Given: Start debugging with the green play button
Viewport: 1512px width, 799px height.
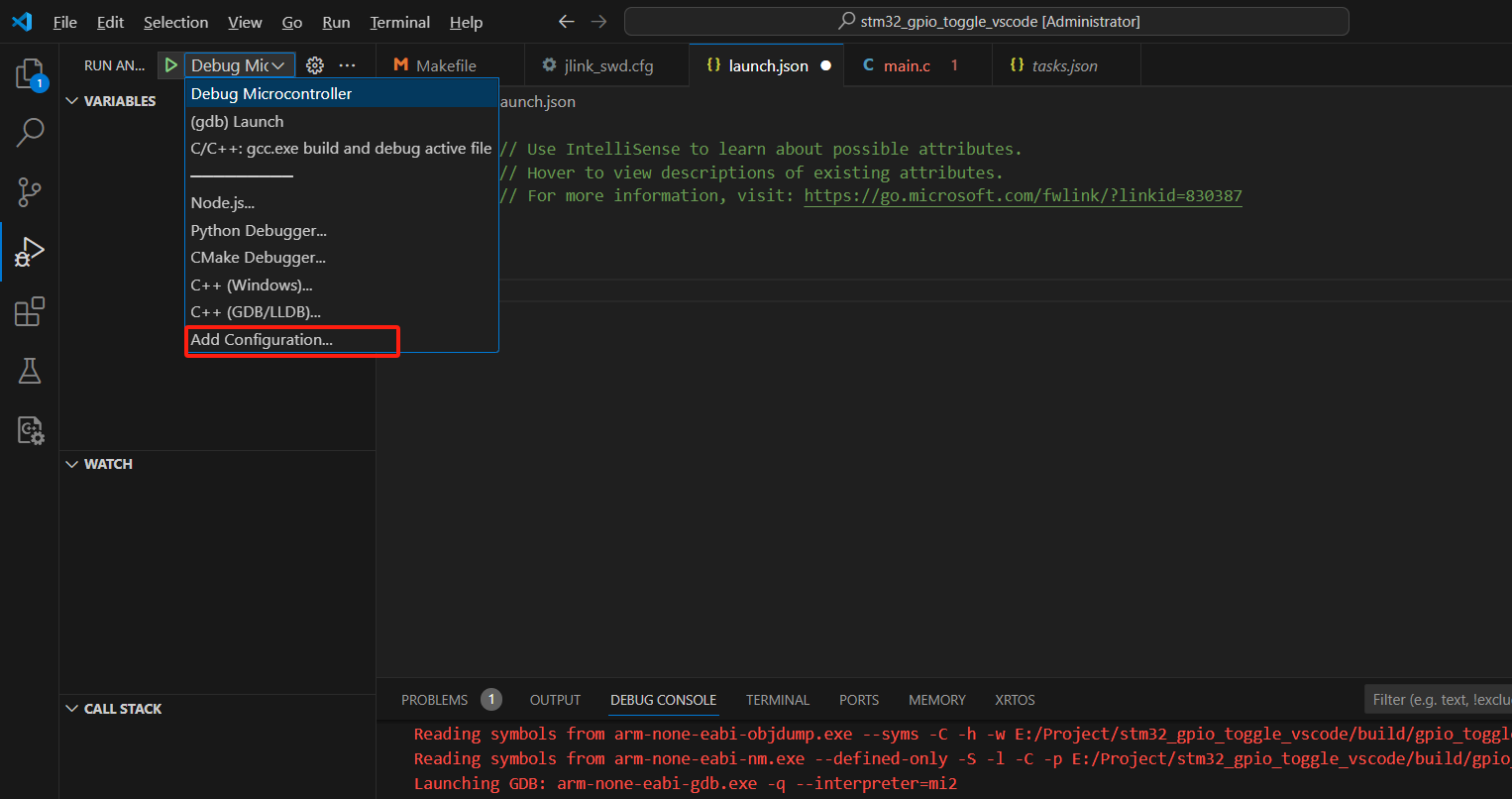Looking at the screenshot, I should click(x=170, y=64).
